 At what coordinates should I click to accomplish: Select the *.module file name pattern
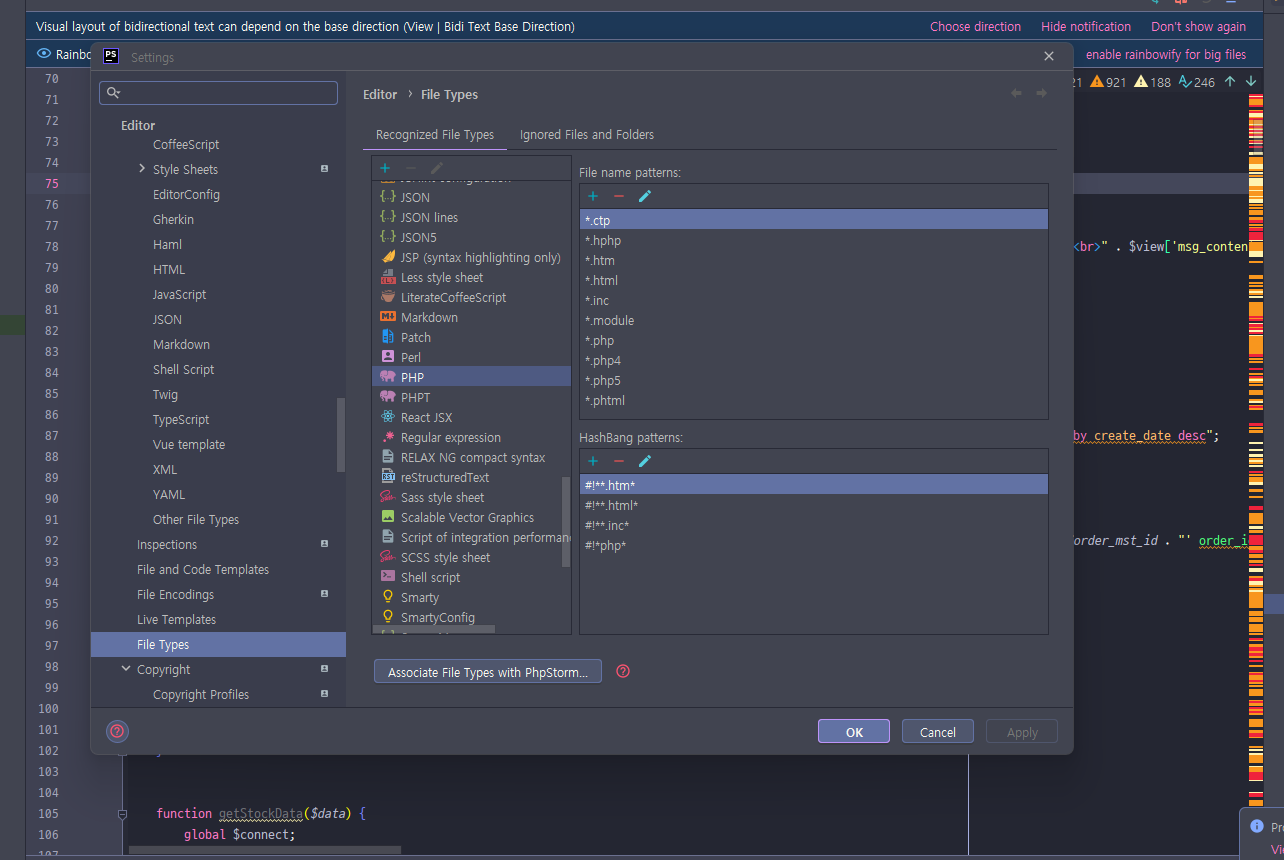tap(814, 320)
